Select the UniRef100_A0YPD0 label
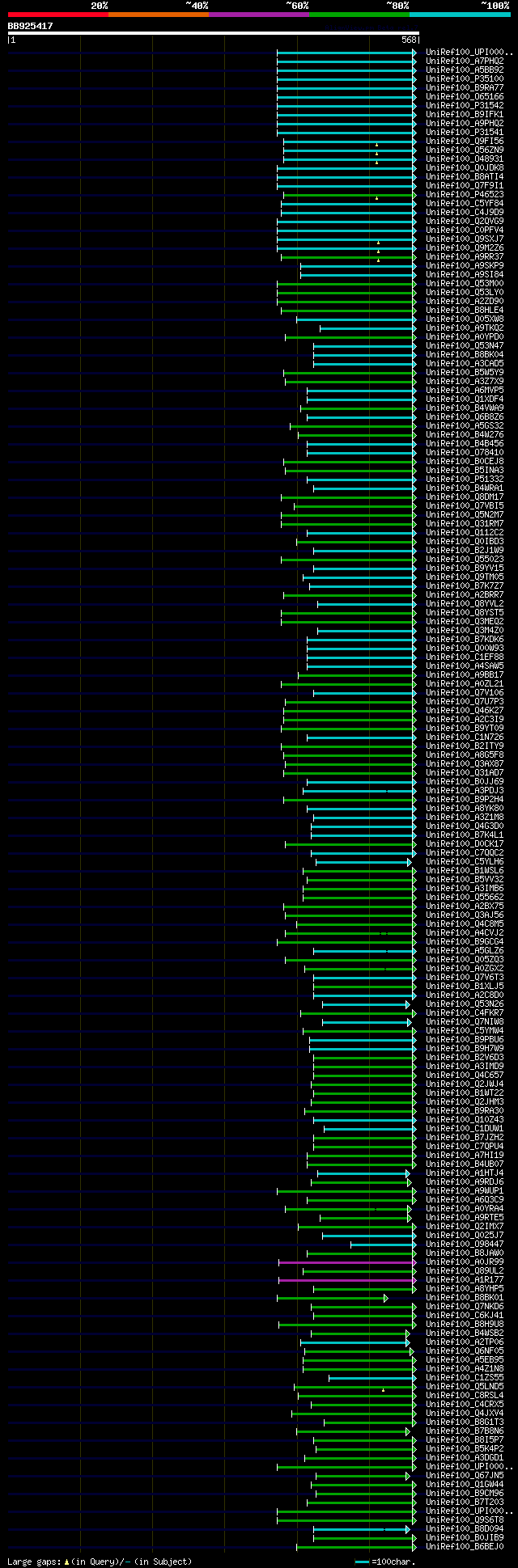The width and height of the screenshot is (518, 1568). click(465, 336)
